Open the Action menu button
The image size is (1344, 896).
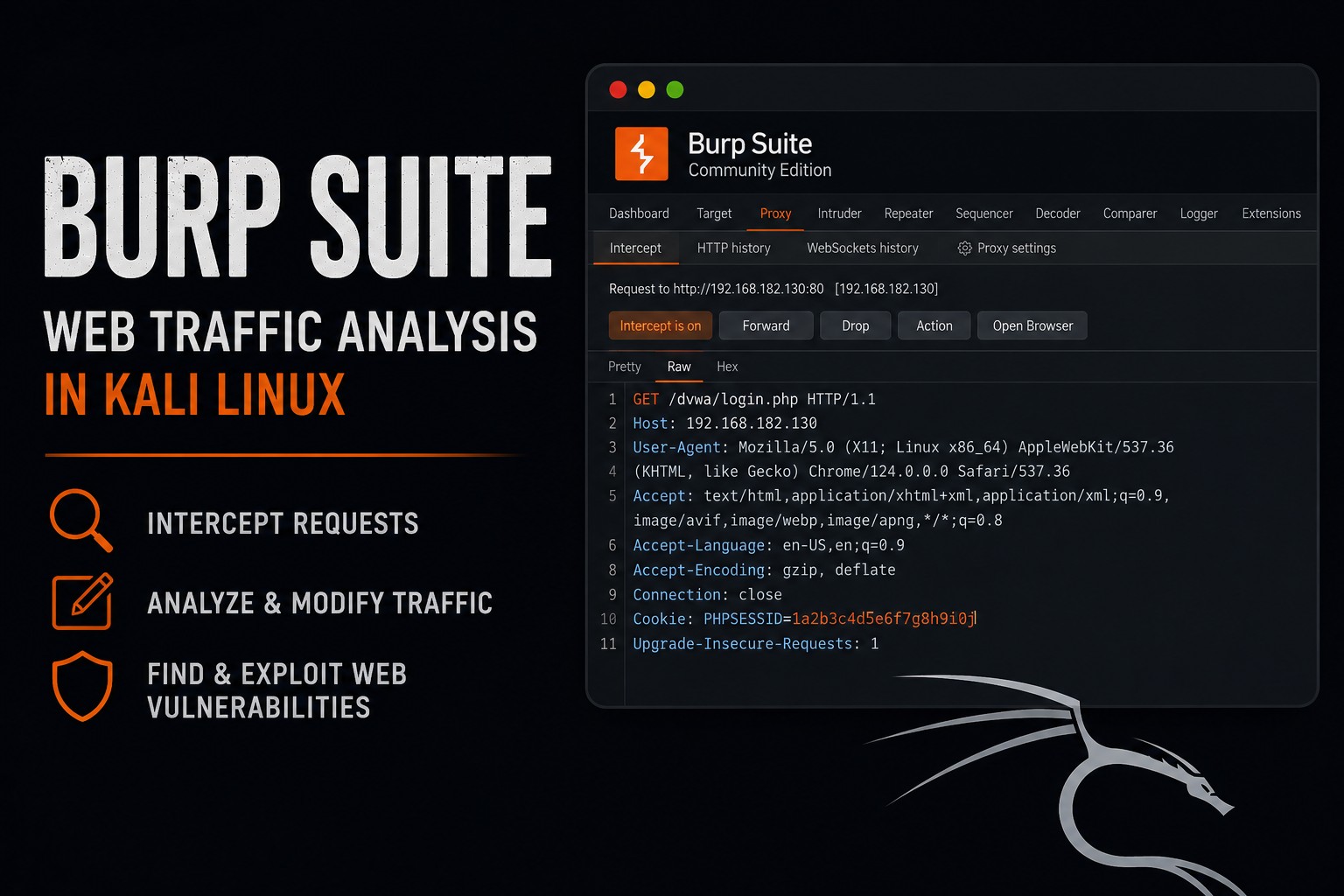pyautogui.click(x=934, y=325)
